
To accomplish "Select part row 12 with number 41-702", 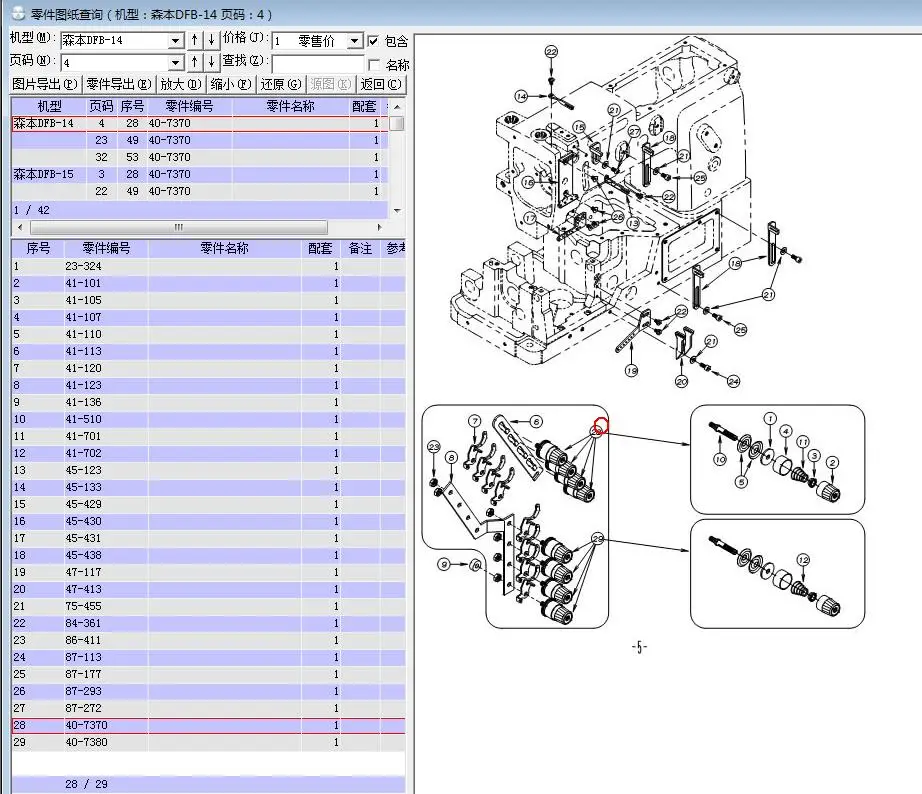I will point(208,453).
